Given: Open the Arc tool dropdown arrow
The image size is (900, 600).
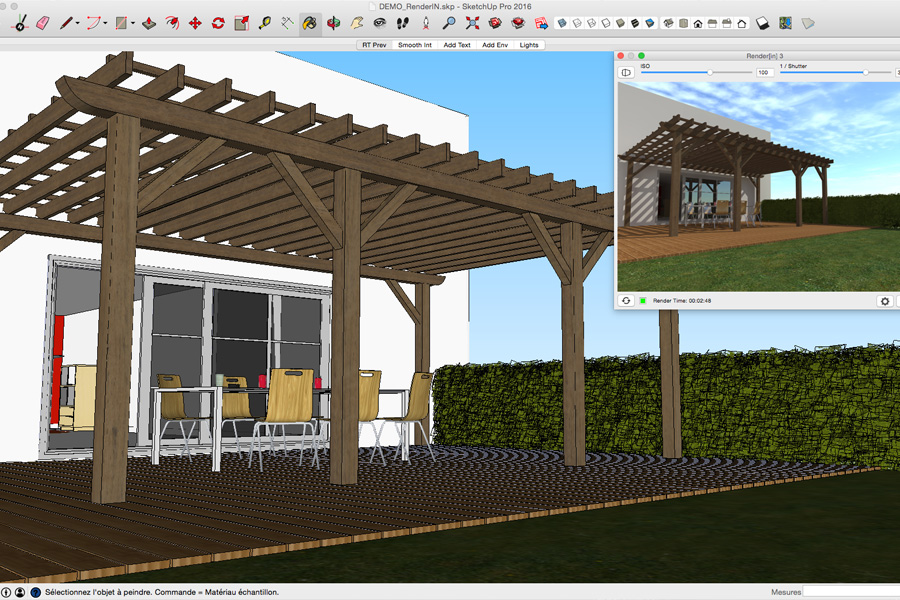Looking at the screenshot, I should pos(105,23).
